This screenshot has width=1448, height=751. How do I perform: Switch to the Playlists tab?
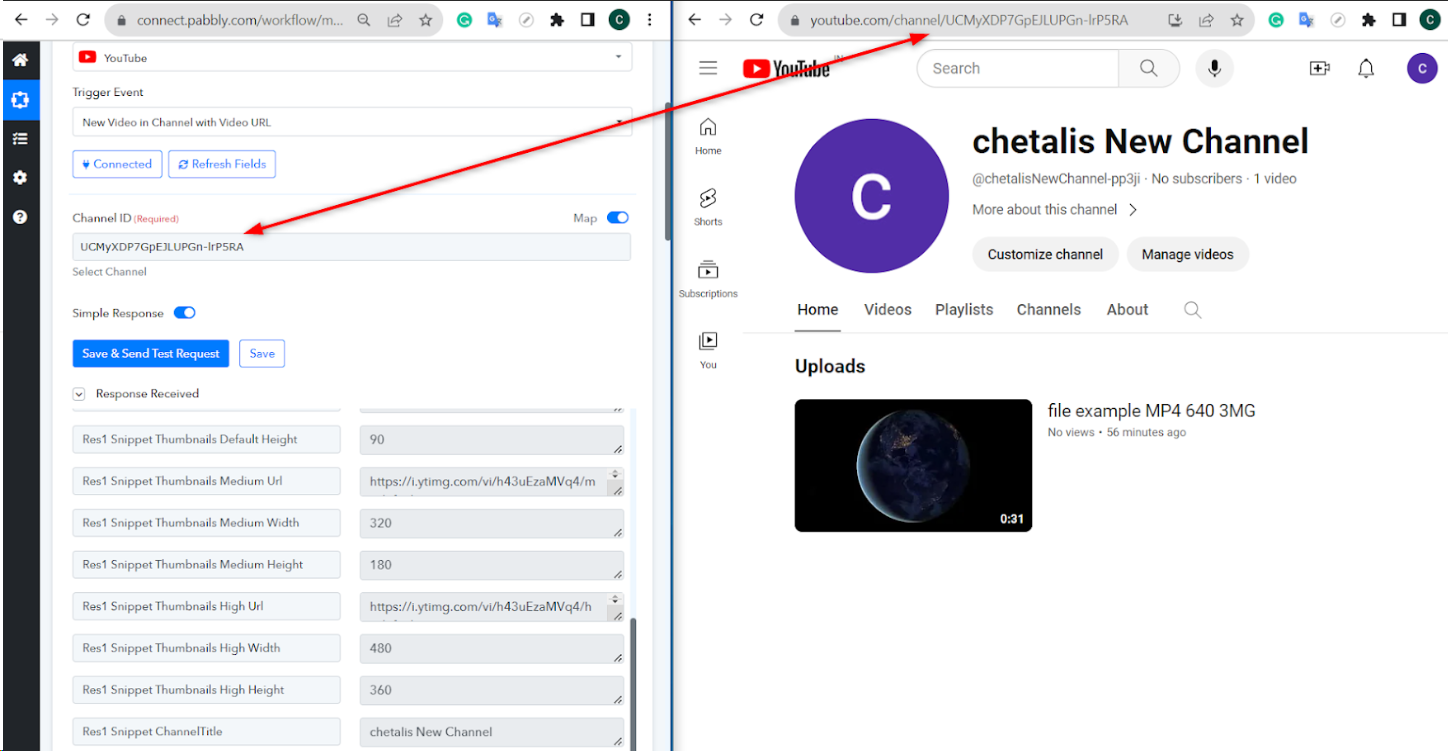(964, 310)
